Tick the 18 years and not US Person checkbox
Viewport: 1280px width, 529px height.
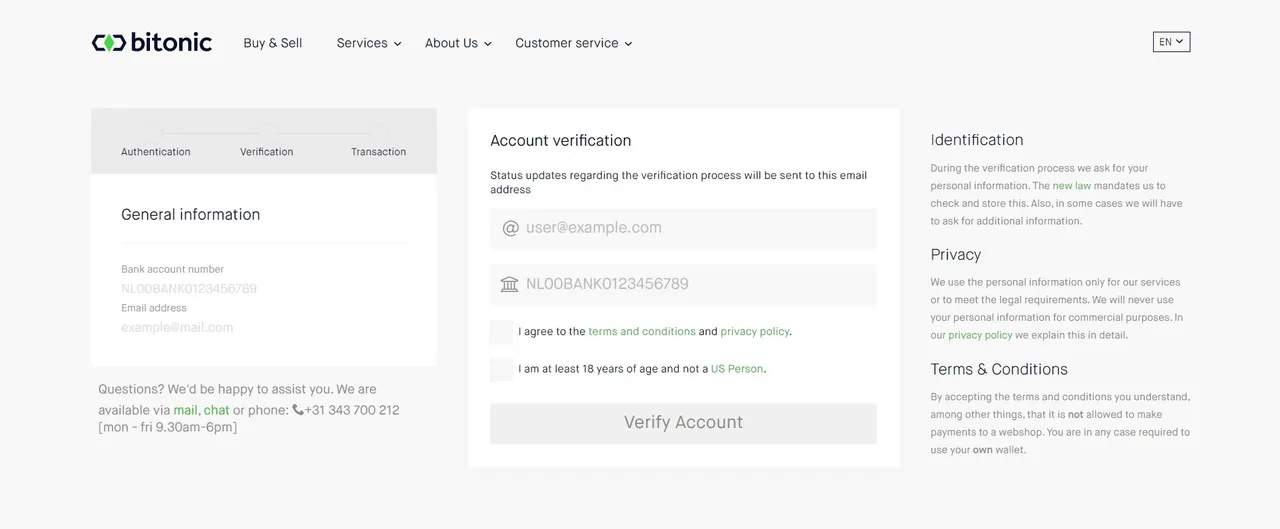(501, 369)
